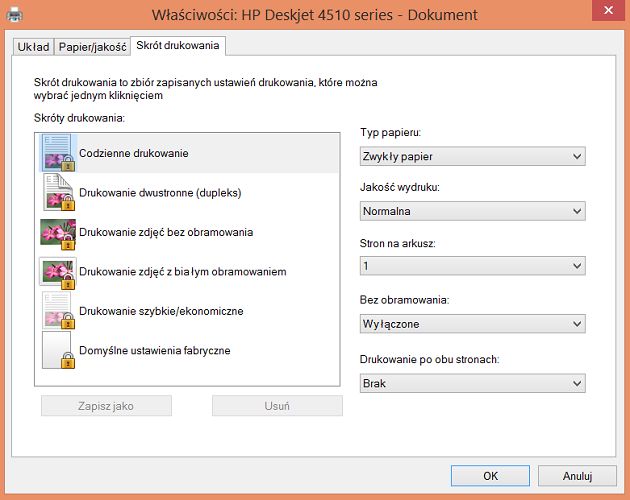
Task: Open the Stron na arkusz dropdown
Action: click(x=472, y=266)
